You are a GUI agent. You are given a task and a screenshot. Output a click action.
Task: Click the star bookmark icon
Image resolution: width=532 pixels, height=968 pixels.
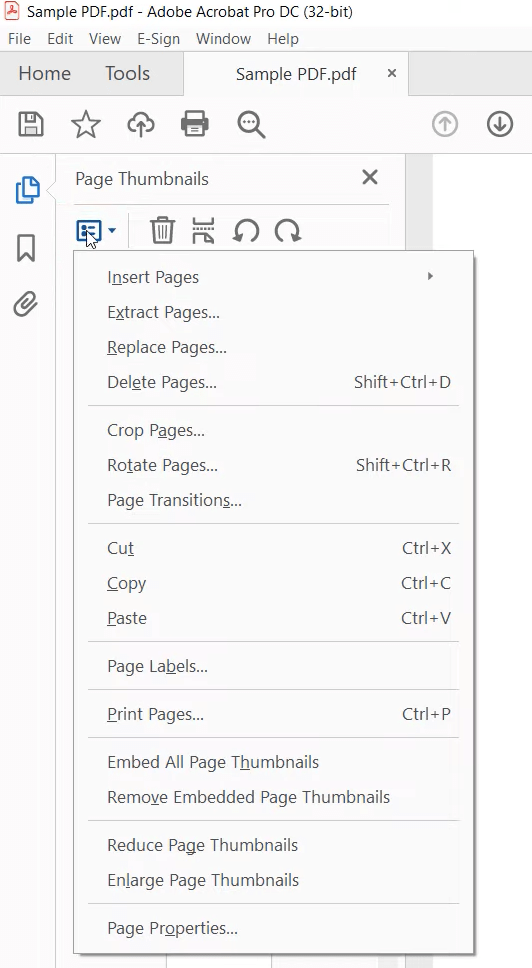click(x=86, y=124)
